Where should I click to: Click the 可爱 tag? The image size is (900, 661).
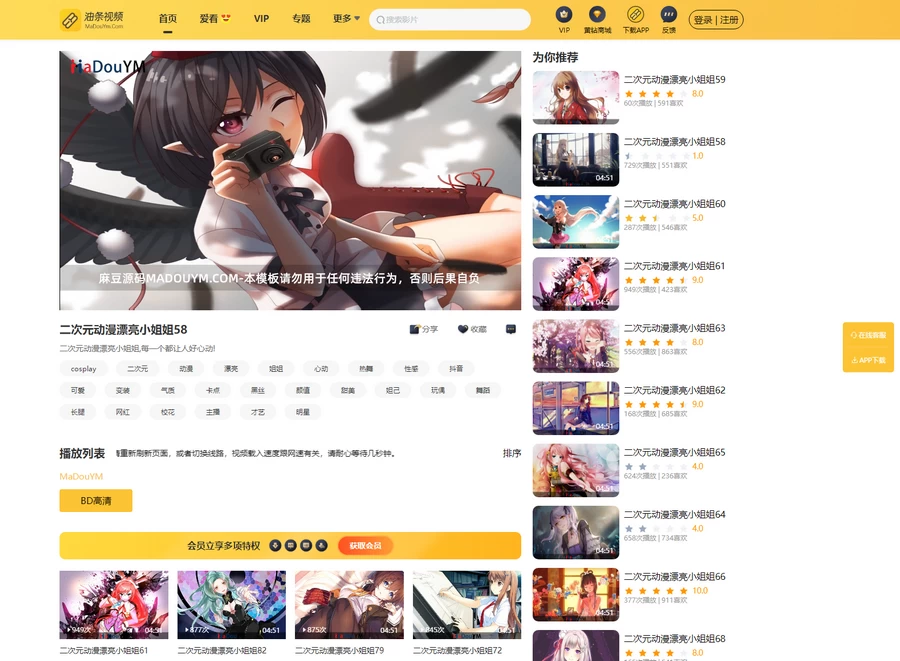[x=77, y=390]
